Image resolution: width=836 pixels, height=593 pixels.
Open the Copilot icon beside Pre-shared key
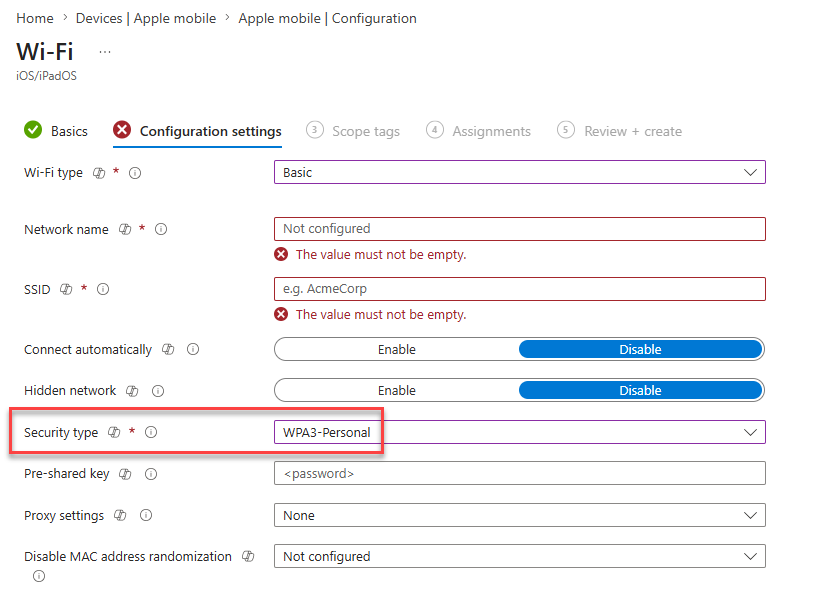(125, 474)
